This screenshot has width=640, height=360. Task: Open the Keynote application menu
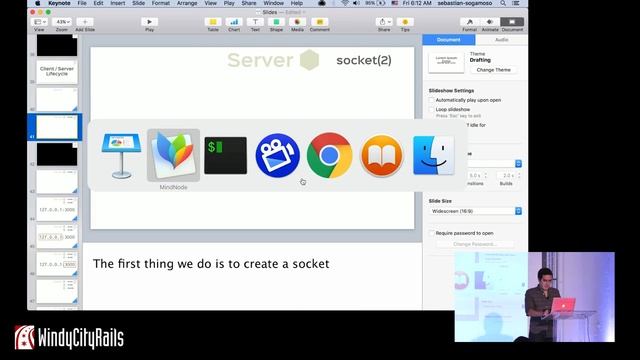59,3
